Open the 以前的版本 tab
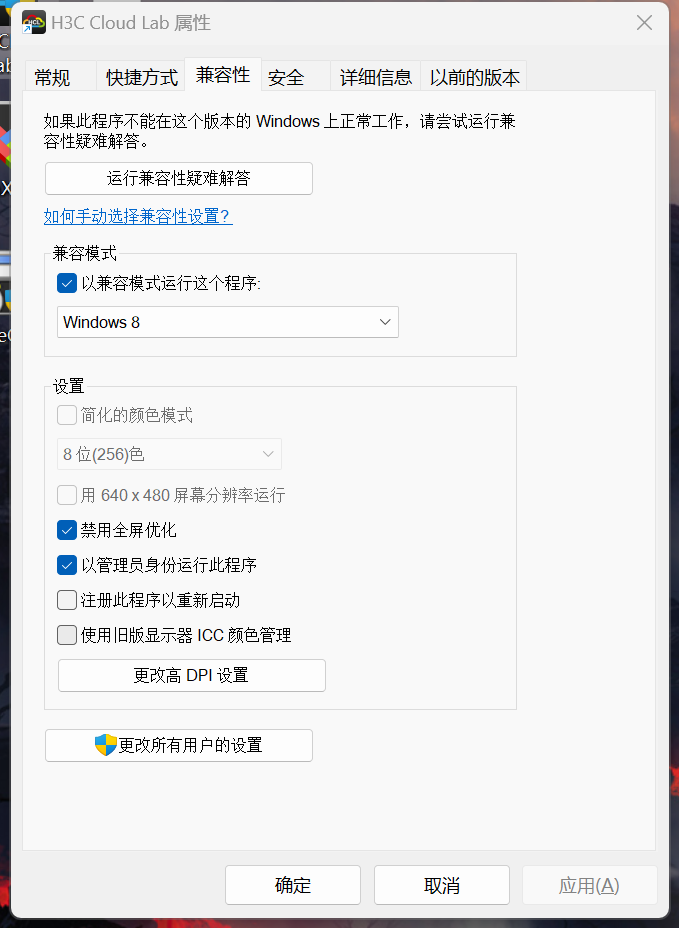The width and height of the screenshot is (679, 928). coord(475,78)
